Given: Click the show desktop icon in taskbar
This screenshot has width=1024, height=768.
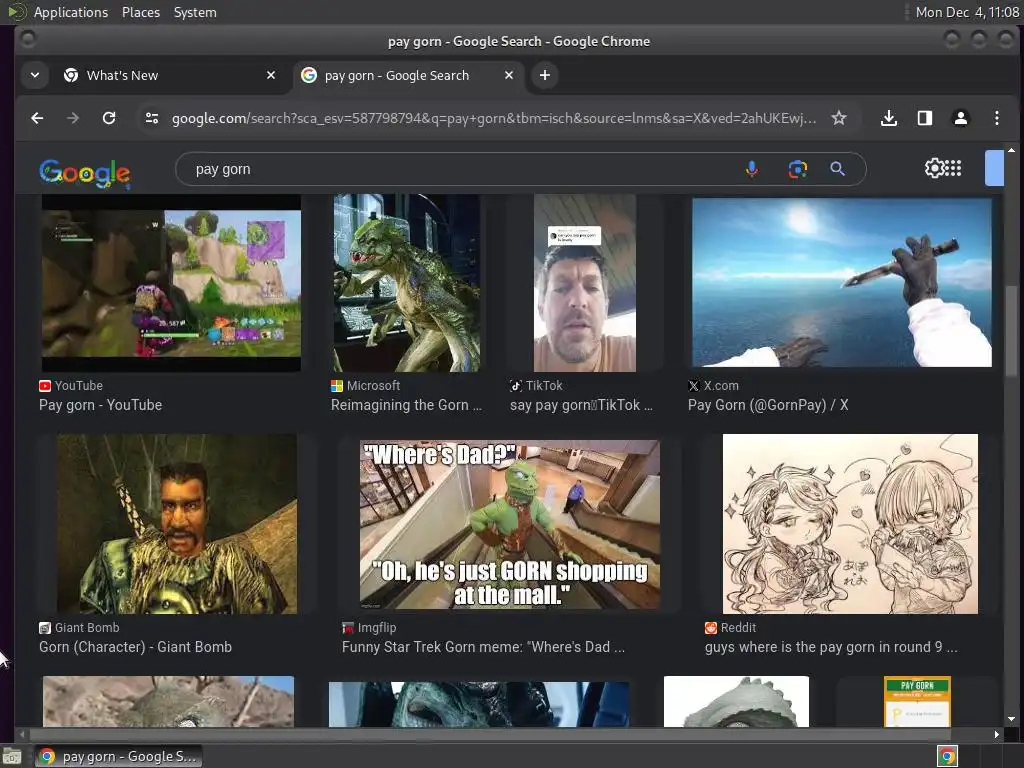Looking at the screenshot, I should tap(12, 757).
